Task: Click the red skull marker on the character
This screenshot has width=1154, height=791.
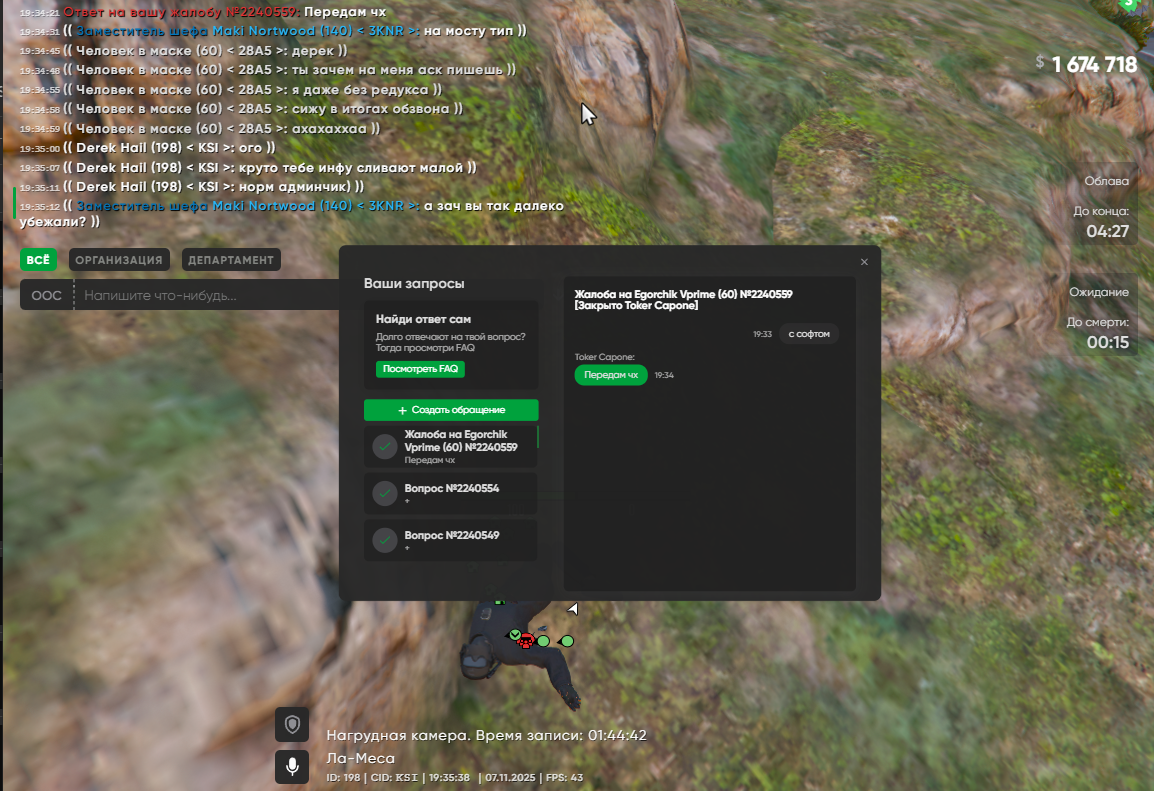Action: (x=526, y=640)
